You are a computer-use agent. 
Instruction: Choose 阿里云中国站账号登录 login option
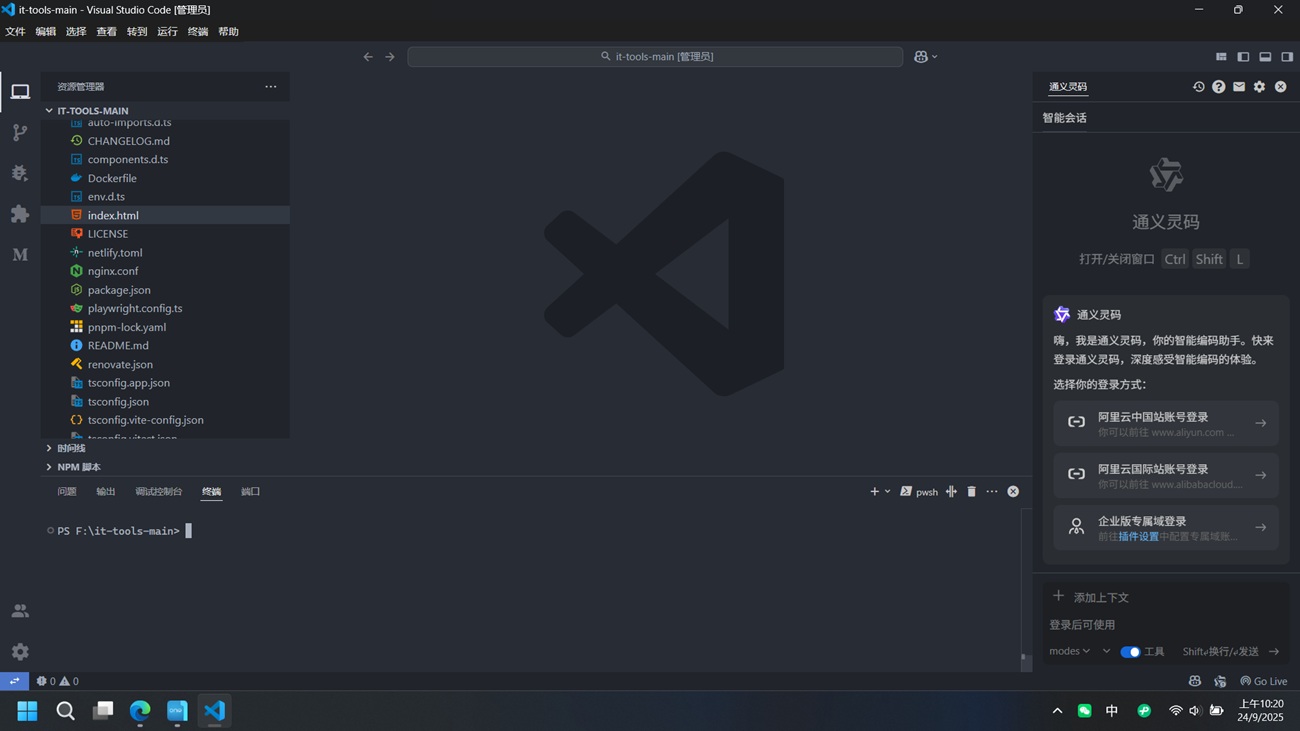pos(1165,424)
